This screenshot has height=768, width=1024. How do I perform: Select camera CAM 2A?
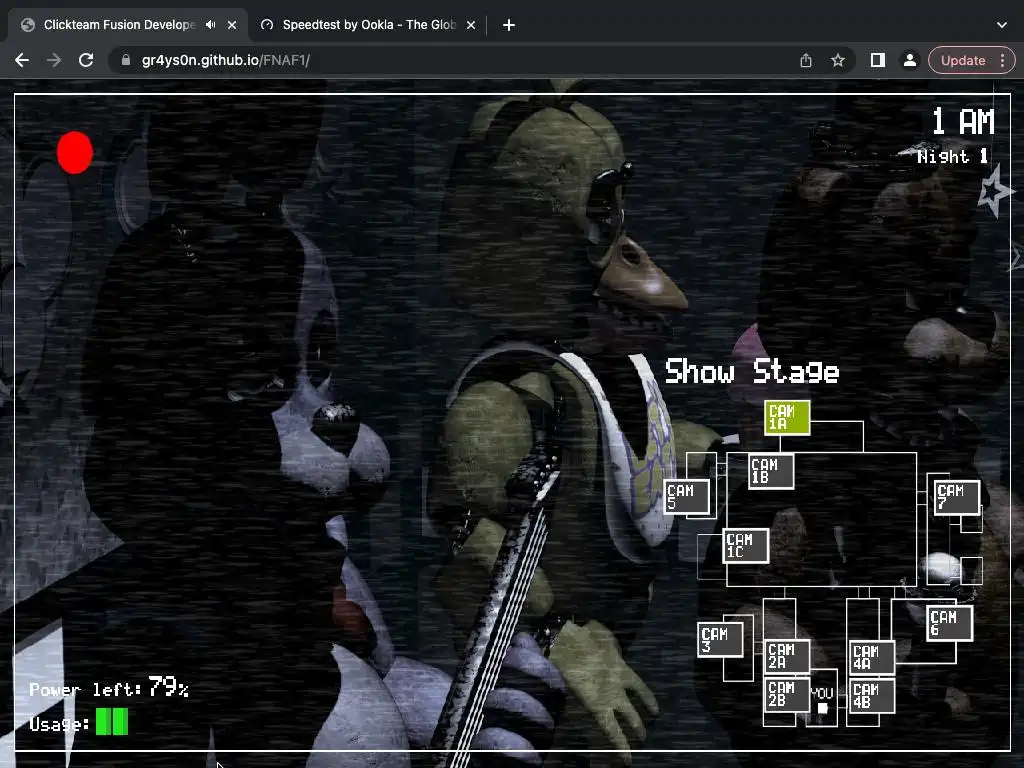tap(787, 657)
